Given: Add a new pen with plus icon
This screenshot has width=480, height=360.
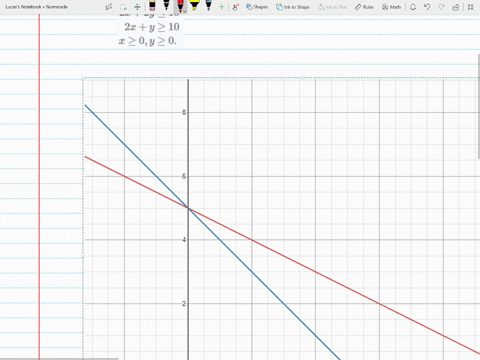Looking at the screenshot, I should coord(221,7).
